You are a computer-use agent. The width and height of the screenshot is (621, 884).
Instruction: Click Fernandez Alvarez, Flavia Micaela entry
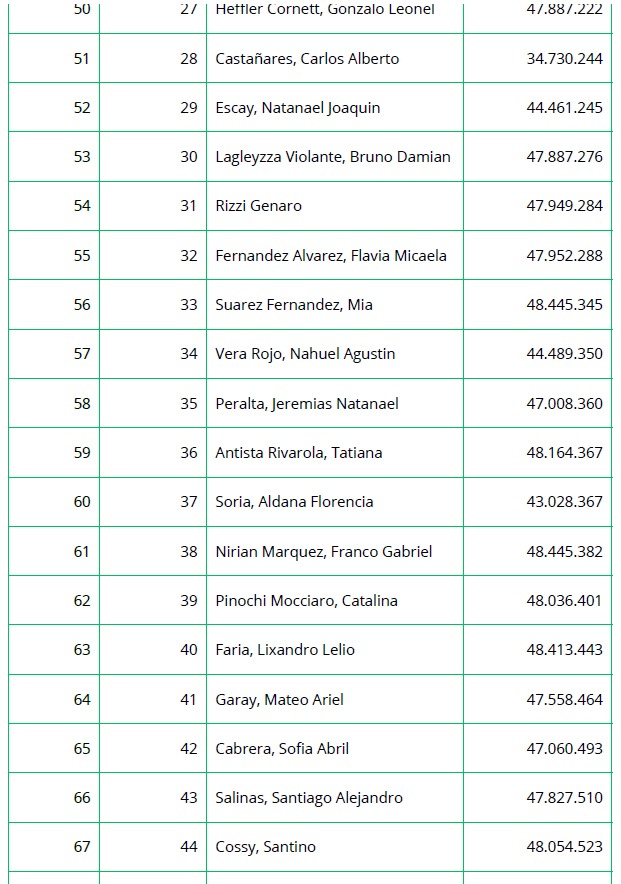[331, 256]
